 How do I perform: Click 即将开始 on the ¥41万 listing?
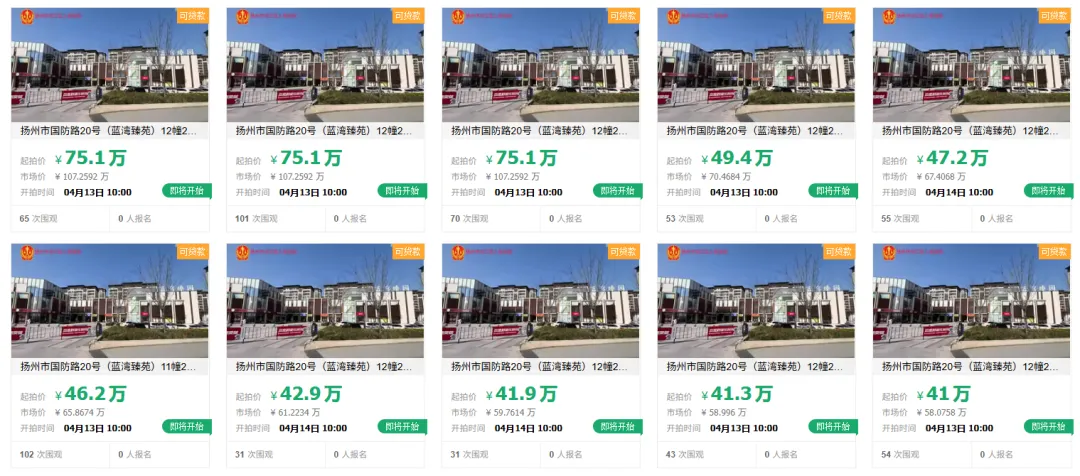[1048, 427]
